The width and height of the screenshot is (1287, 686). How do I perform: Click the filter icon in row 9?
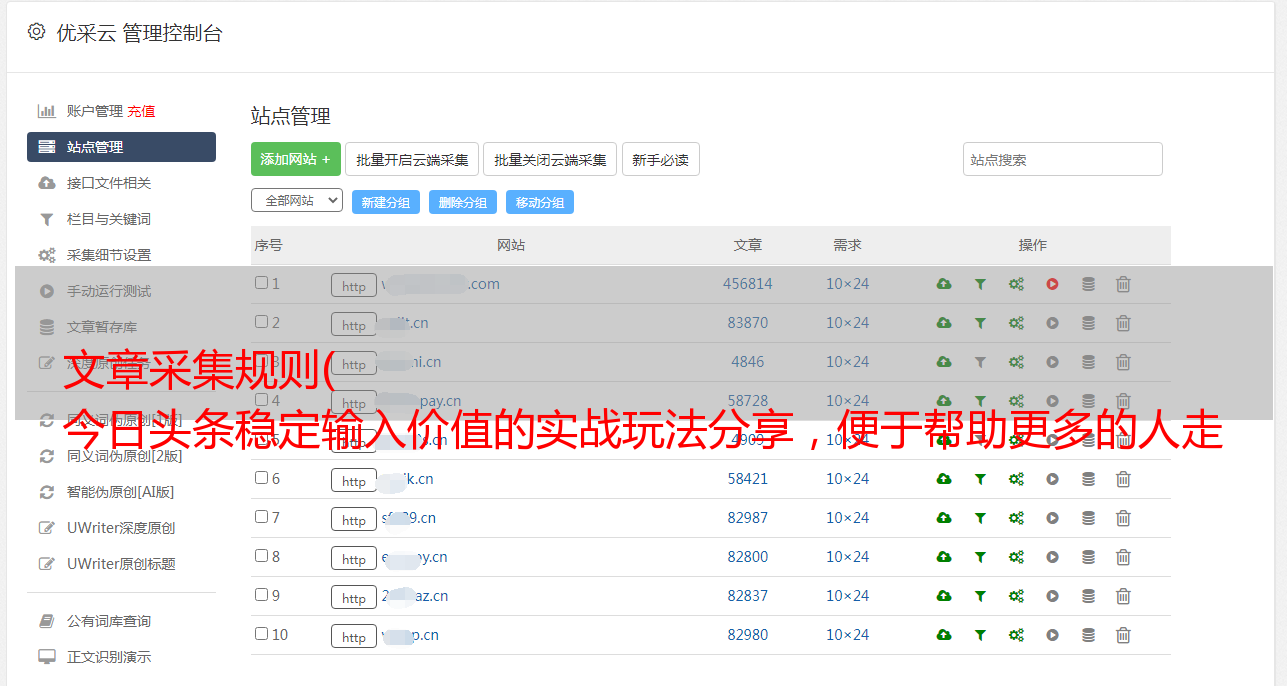click(x=980, y=596)
